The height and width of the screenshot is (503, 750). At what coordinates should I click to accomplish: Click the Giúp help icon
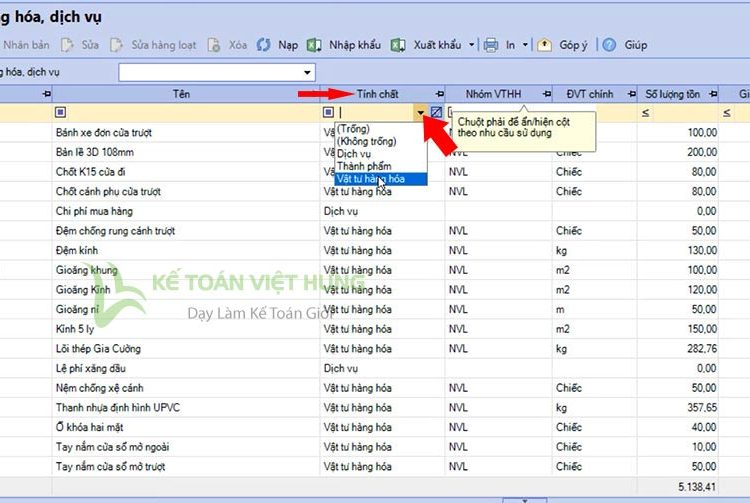click(609, 45)
